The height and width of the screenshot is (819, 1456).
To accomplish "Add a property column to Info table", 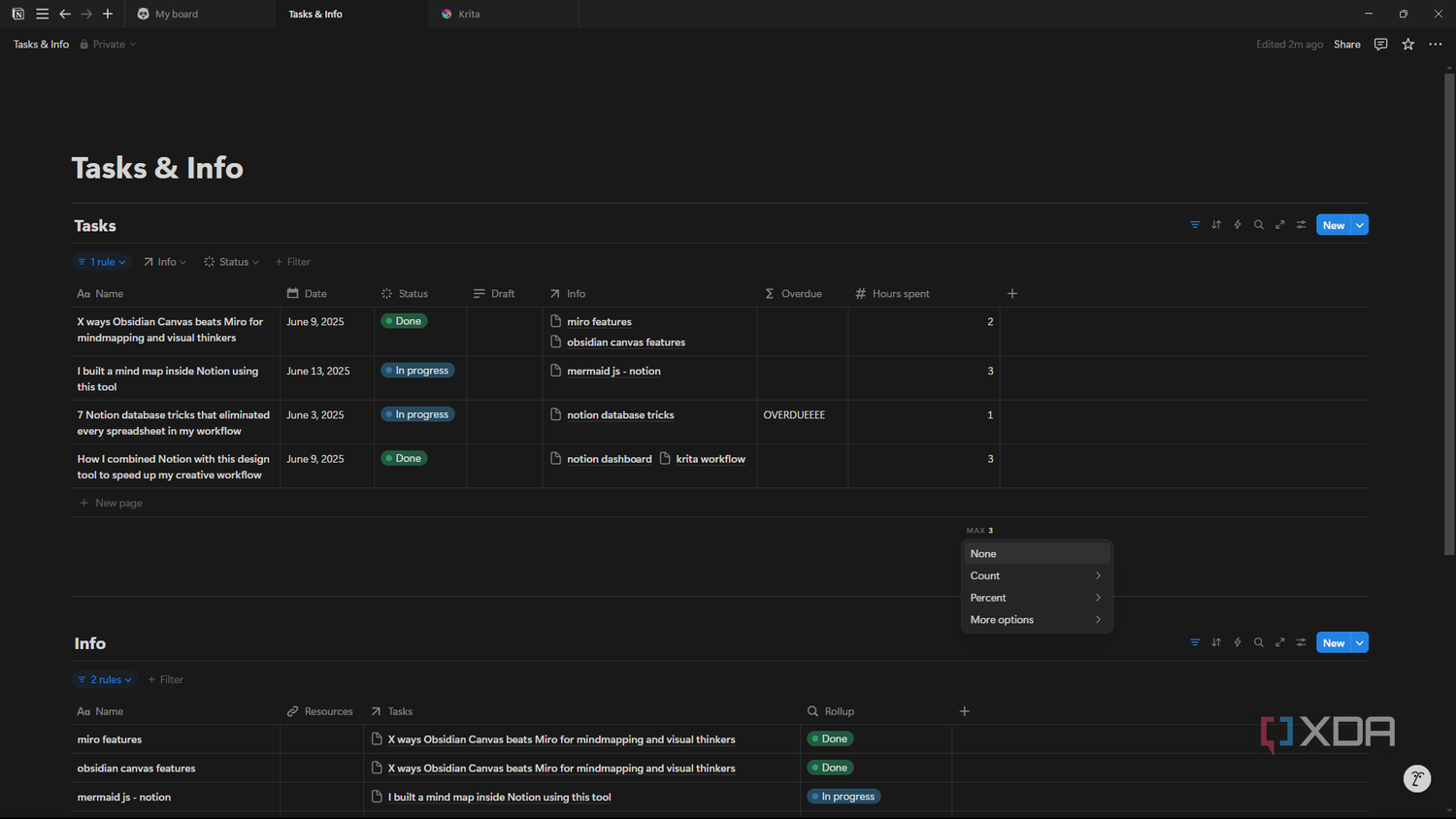I will pyautogui.click(x=965, y=711).
